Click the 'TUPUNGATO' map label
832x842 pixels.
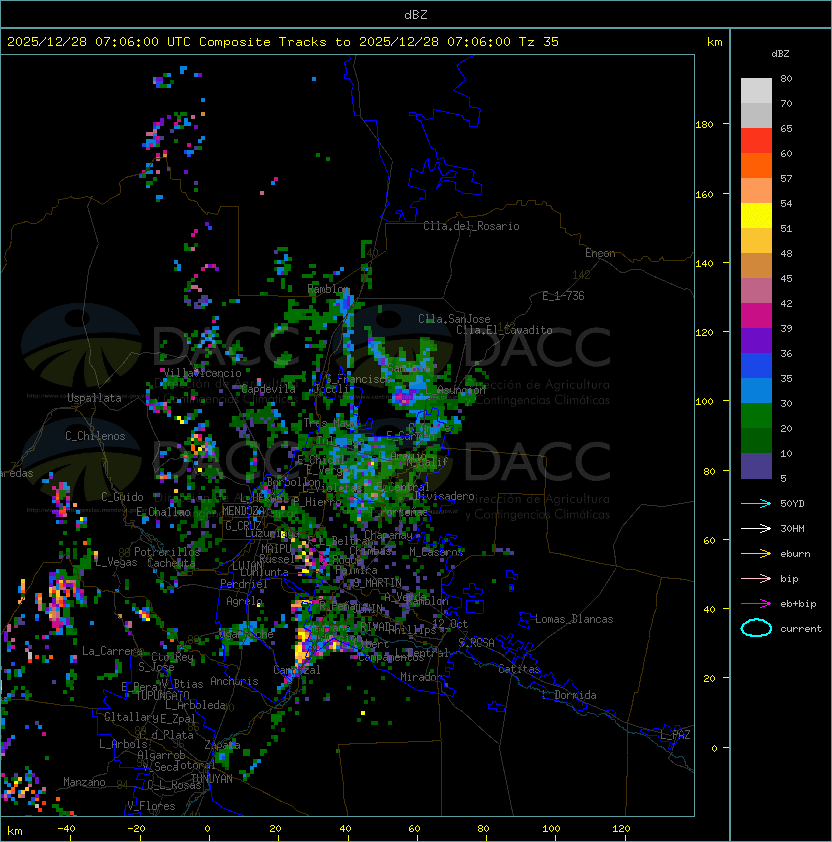163,695
